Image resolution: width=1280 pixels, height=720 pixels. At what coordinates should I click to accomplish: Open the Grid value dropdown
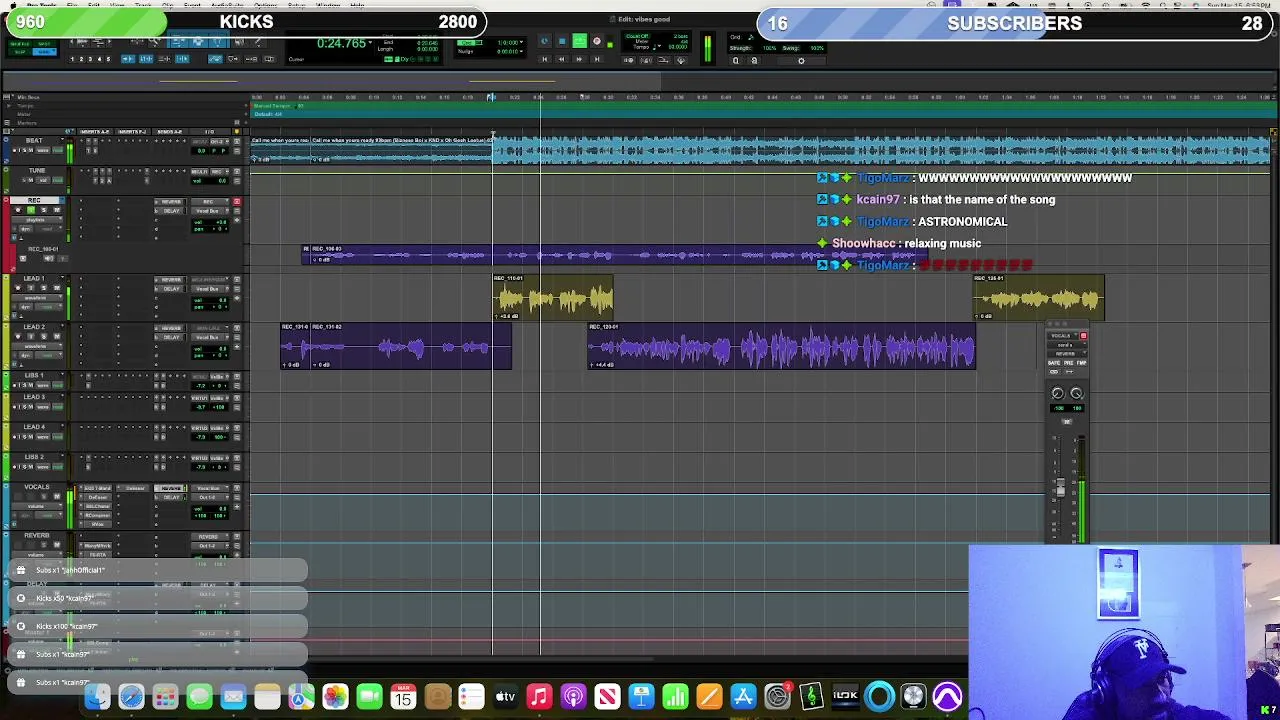pyautogui.click(x=521, y=42)
